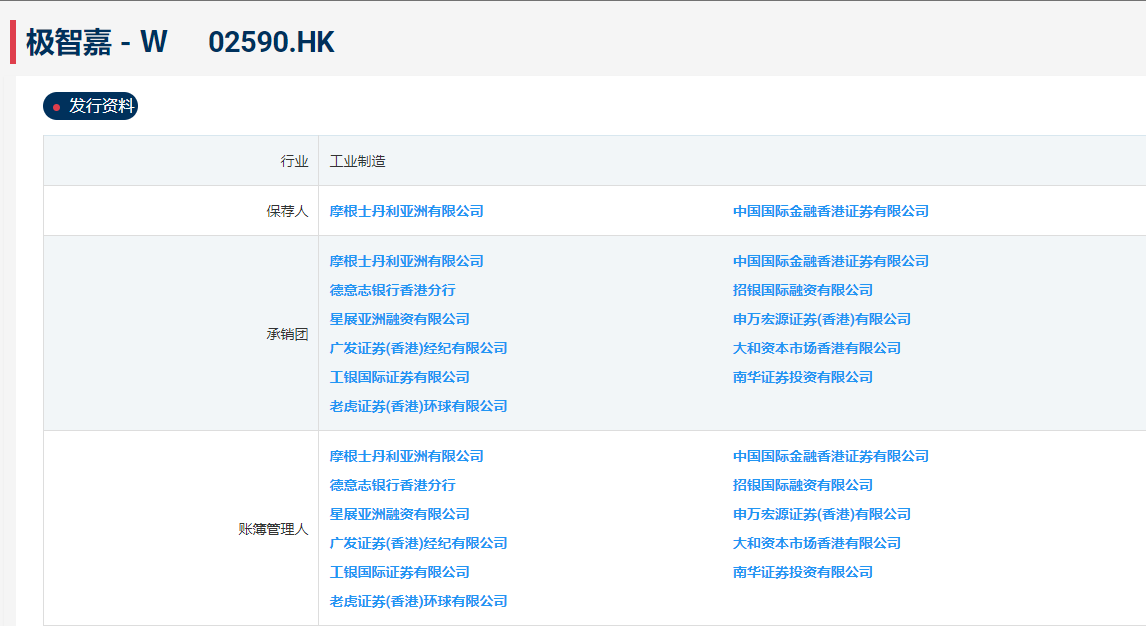Open 老虎证券(香港)环球有限公司 in 承销团 section
This screenshot has width=1146, height=626.
click(x=418, y=406)
